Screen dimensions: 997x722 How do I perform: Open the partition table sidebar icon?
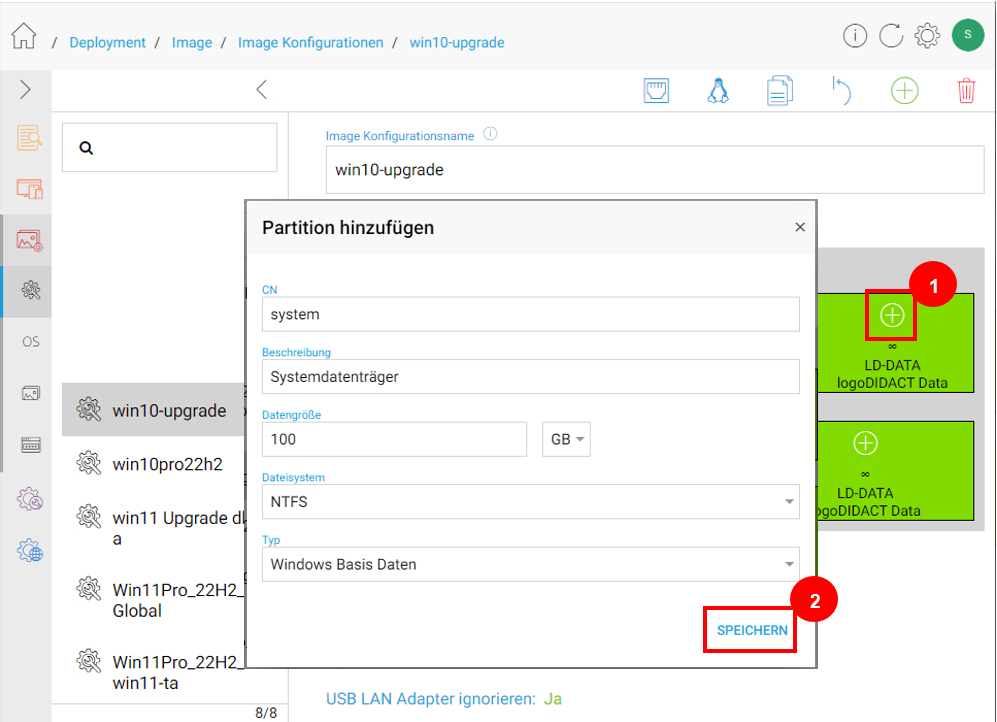31,445
